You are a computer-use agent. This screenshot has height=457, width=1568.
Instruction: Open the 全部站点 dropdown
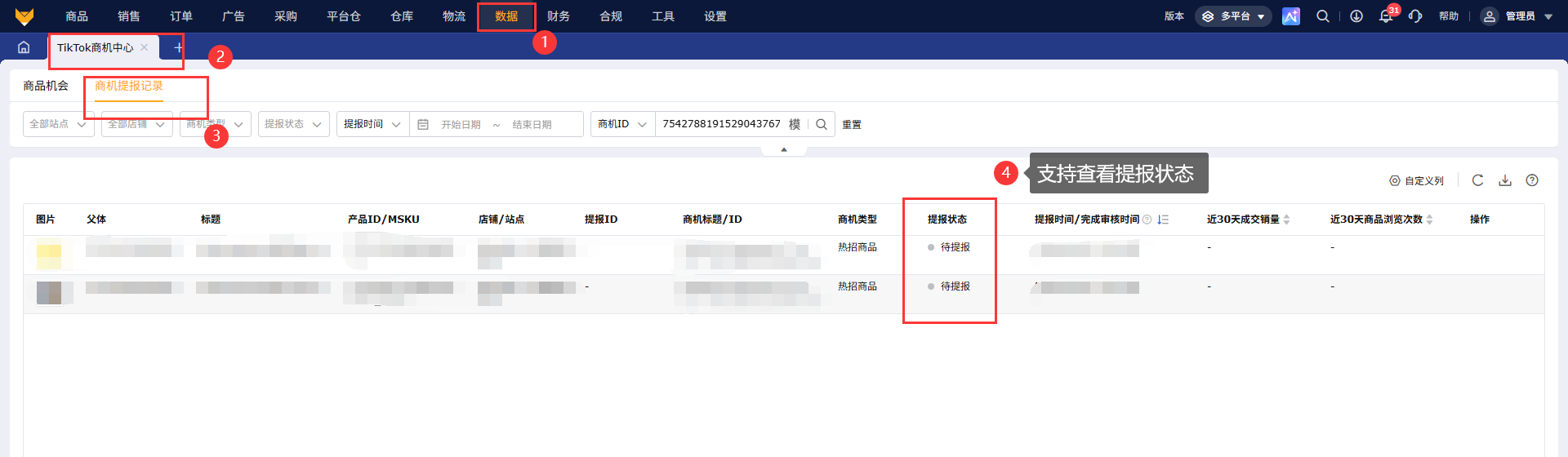click(59, 124)
